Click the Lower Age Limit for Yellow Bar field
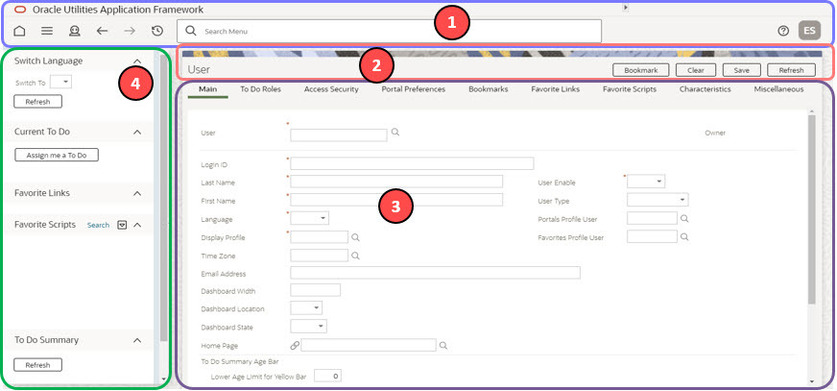 click(x=327, y=376)
